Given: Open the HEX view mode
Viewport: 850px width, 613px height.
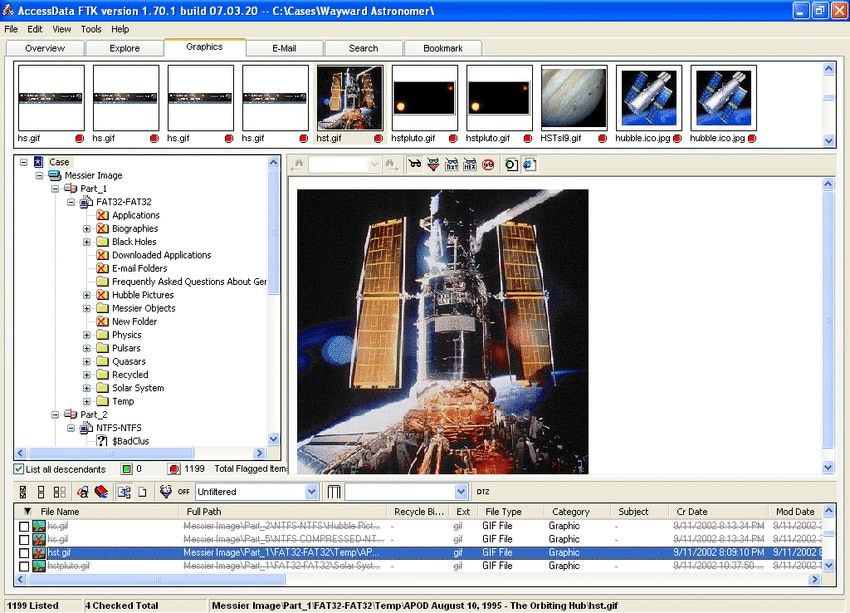Looking at the screenshot, I should (471, 166).
